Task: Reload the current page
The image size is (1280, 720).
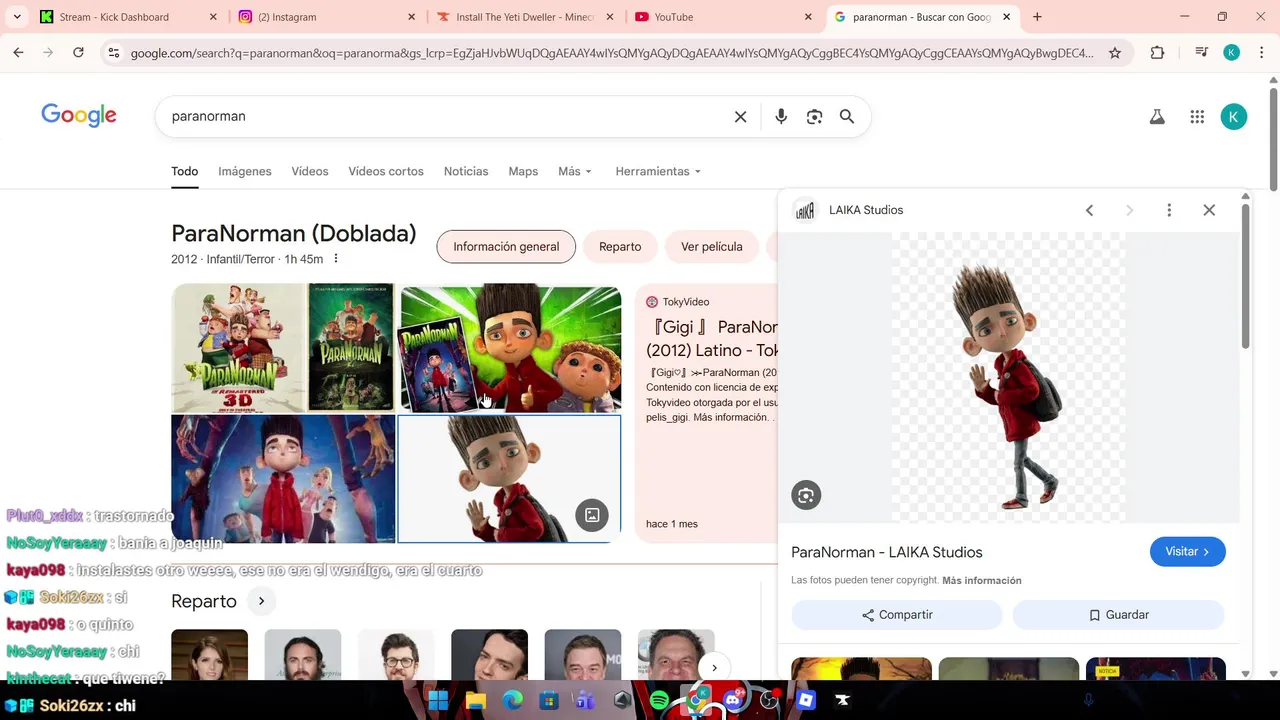Action: [78, 53]
